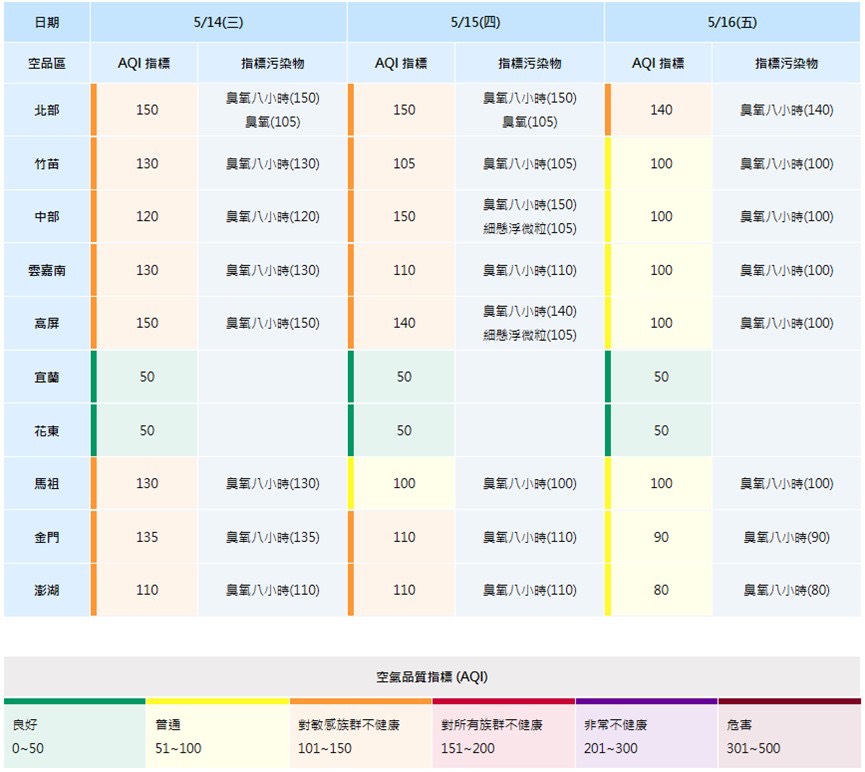865x772 pixels.
Task: Select the red 對所有族群不健康 151~200 legend cell
Action: (504, 733)
